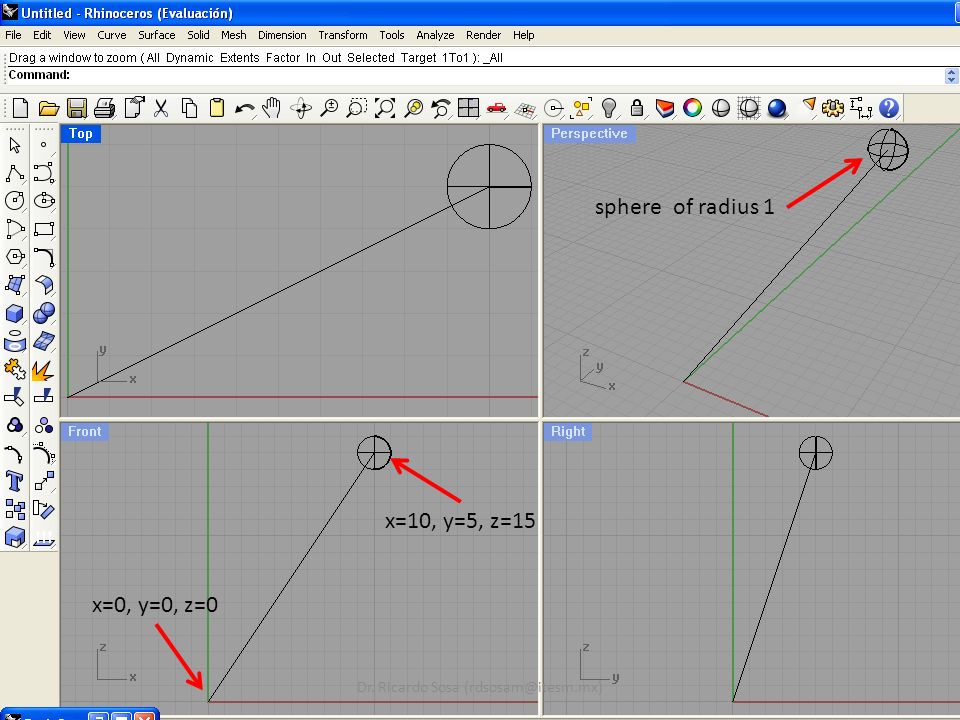Viewport: 960px width, 720px height.
Task: Click the Print icon
Action: tap(105, 108)
